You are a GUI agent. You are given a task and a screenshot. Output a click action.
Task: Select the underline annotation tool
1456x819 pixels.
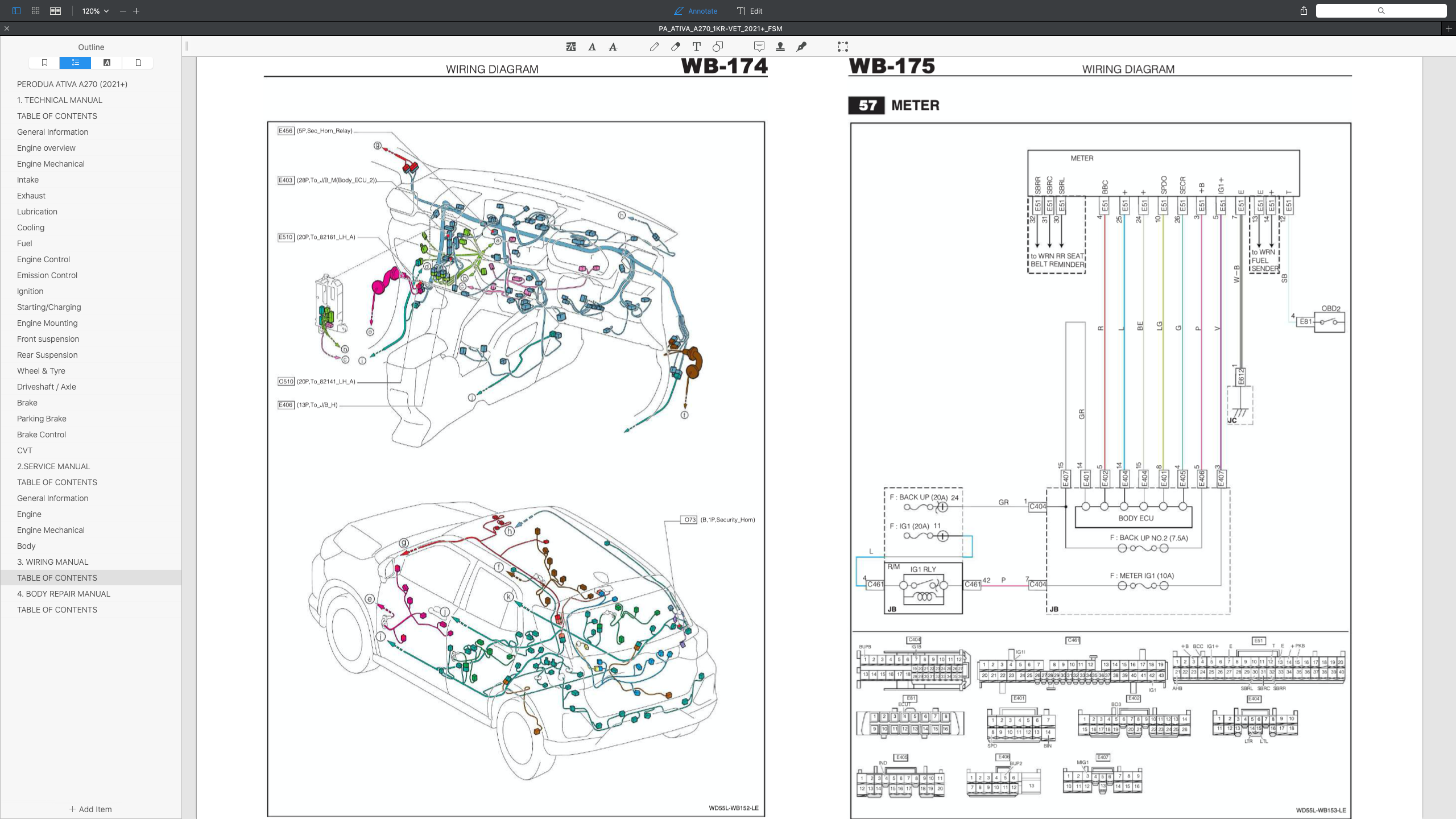(591, 47)
